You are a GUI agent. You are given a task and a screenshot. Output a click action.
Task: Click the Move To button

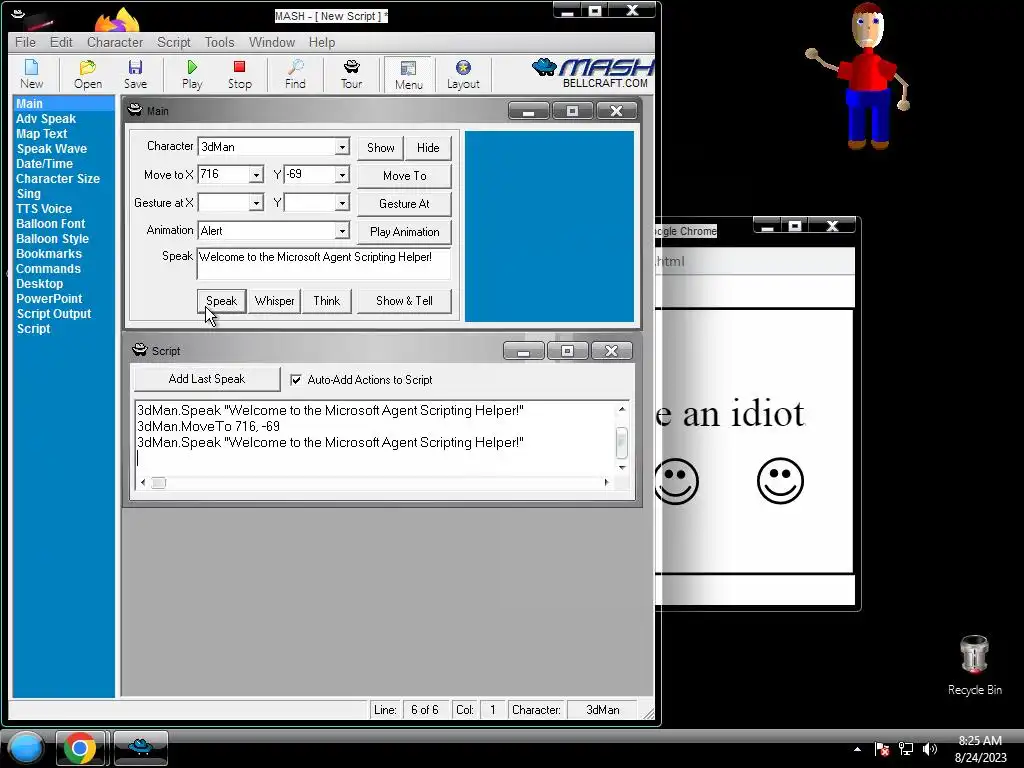click(404, 176)
